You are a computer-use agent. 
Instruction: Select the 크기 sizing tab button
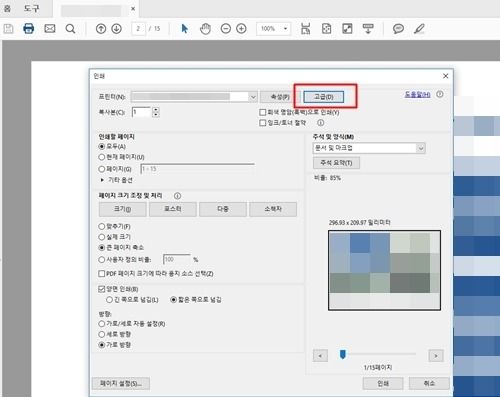pyautogui.click(x=123, y=209)
